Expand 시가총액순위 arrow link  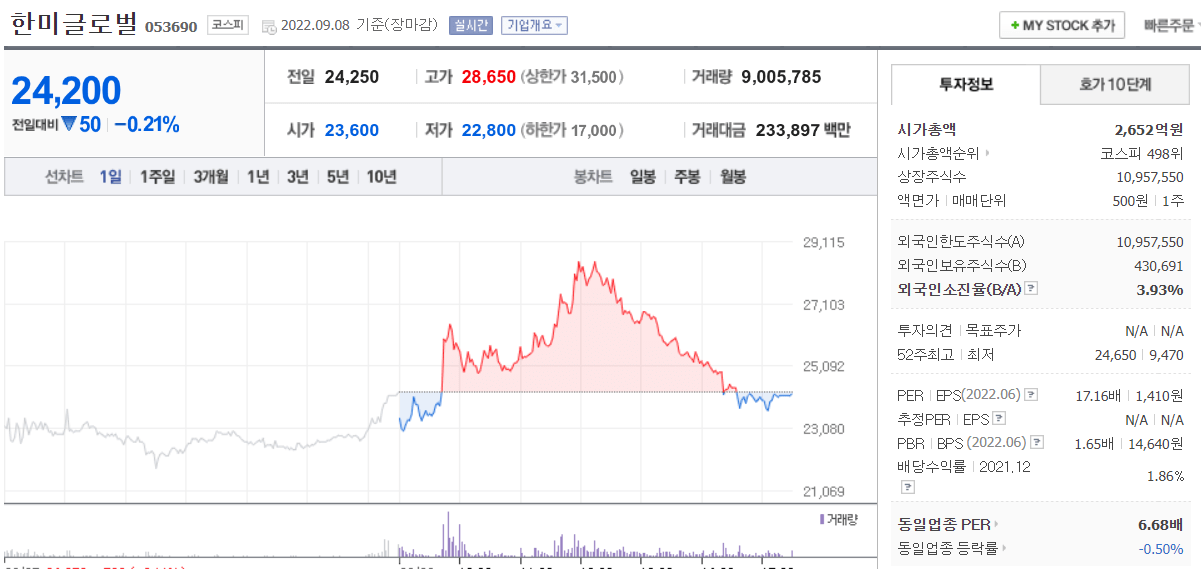988,154
